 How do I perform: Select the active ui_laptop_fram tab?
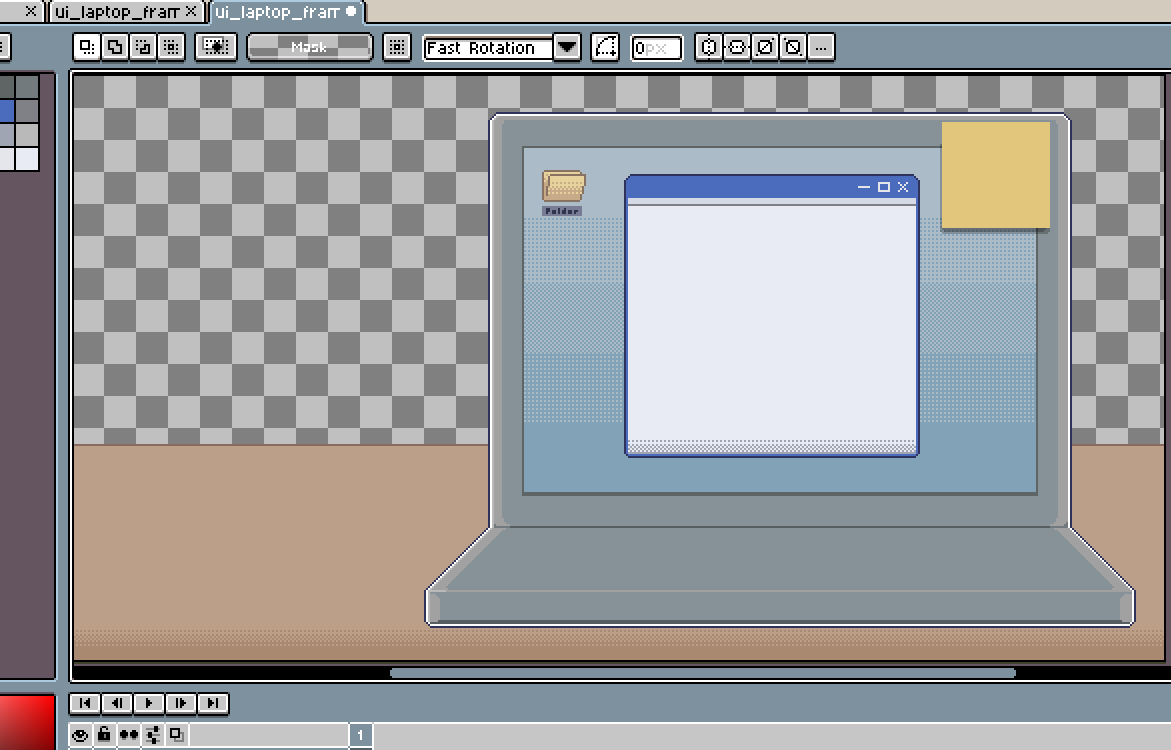point(280,14)
